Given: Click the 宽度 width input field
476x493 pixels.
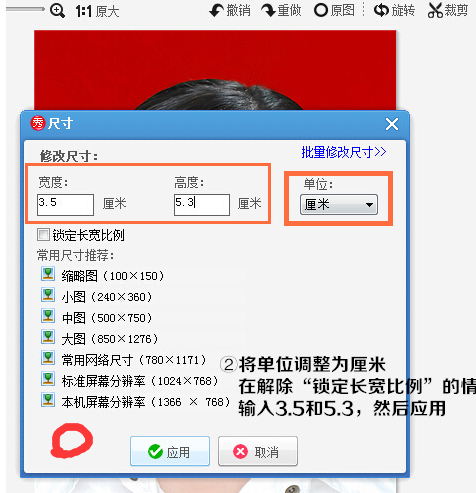Looking at the screenshot, I should coord(65,205).
